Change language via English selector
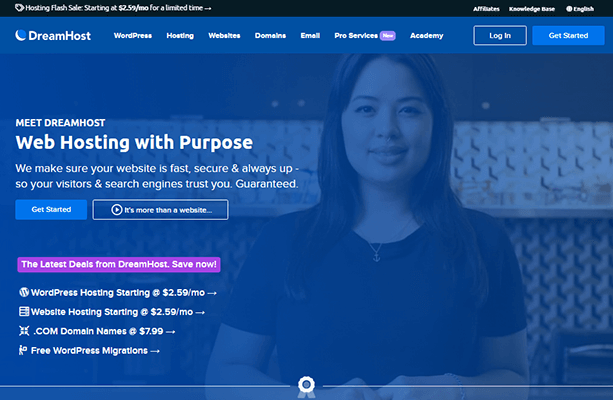This screenshot has height=400, width=613. 580,9
